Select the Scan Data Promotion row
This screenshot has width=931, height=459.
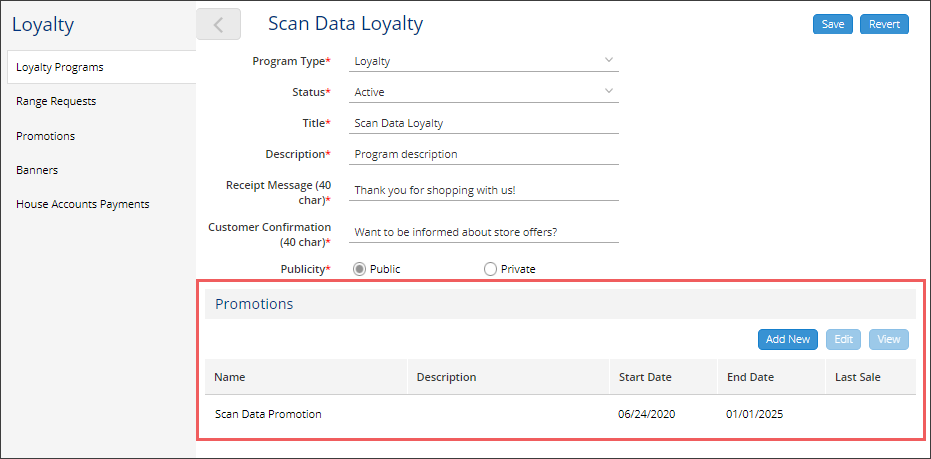(560, 414)
